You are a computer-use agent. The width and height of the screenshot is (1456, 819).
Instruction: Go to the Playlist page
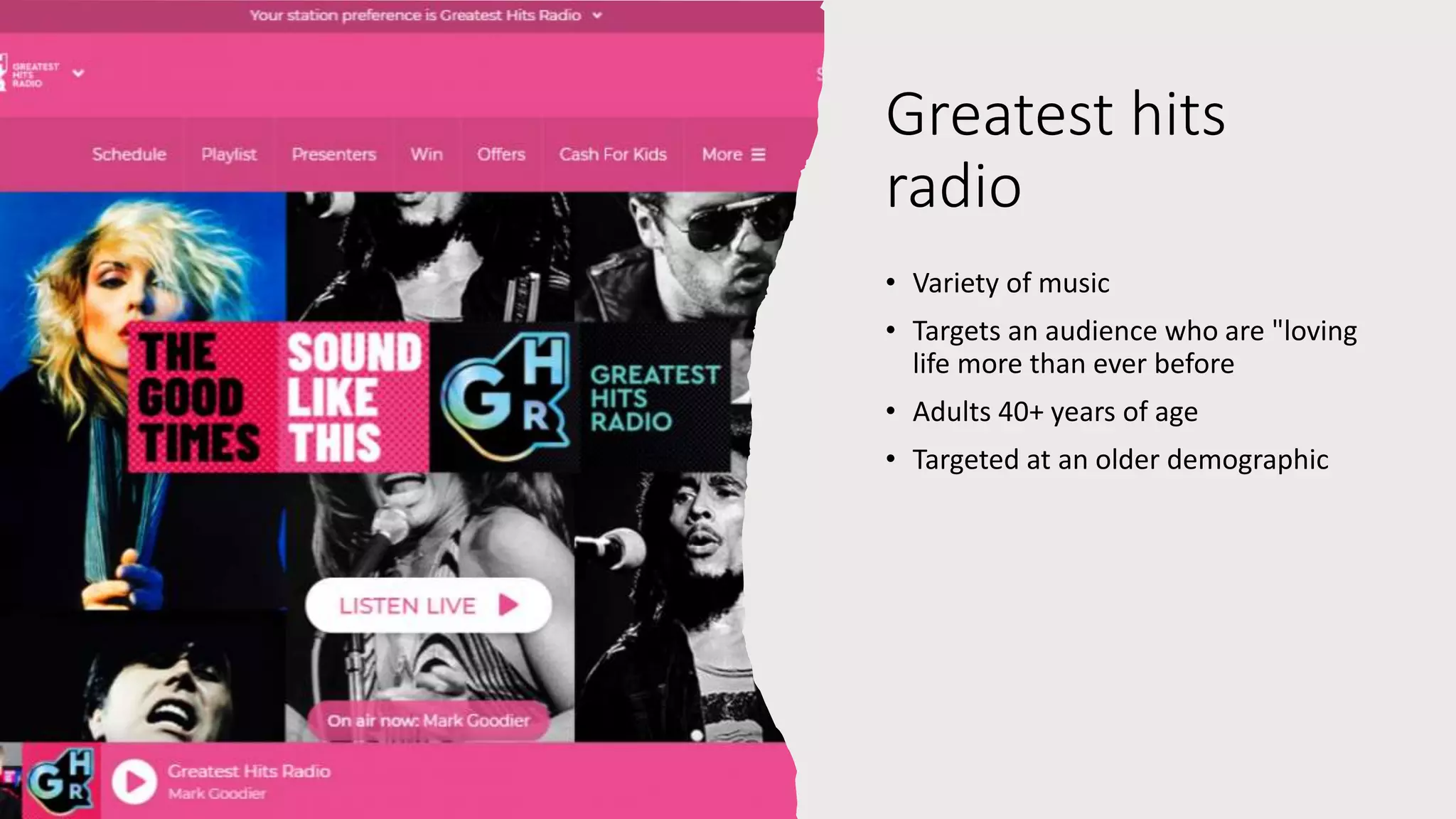point(229,154)
